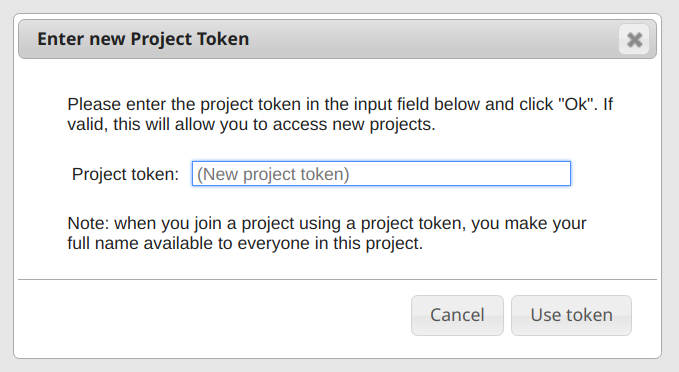
Task: Close the Enter new Project Token dialog
Action: (x=634, y=39)
